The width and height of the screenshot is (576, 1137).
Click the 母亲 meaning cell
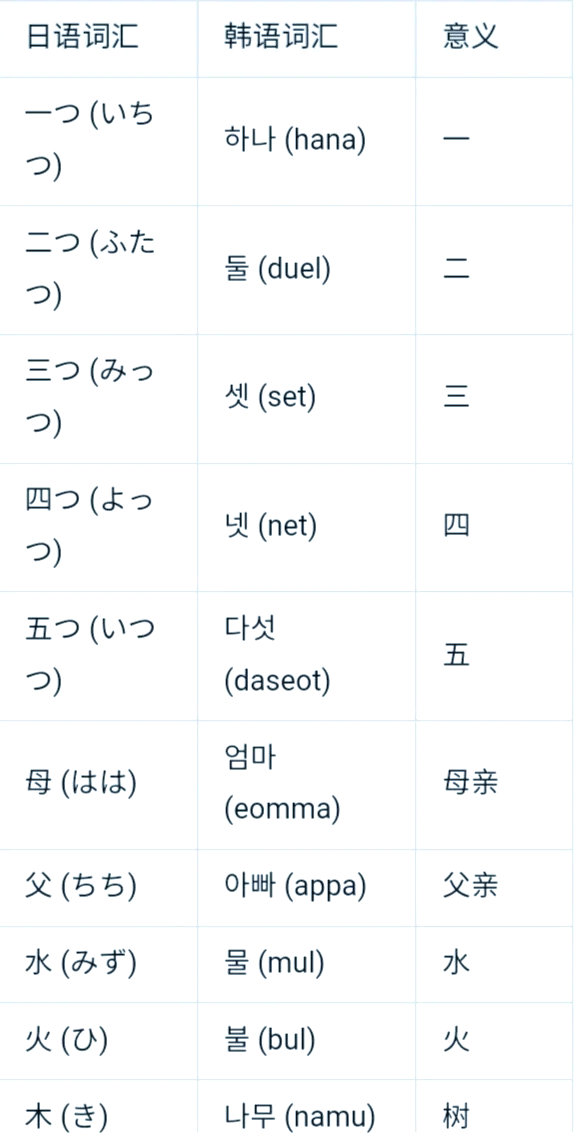pyautogui.click(x=495, y=785)
